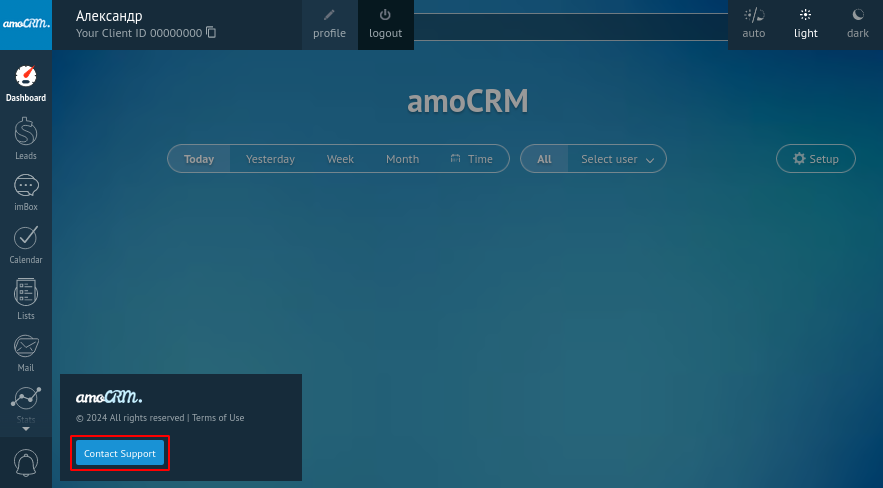Expand the Select user dropdown
Viewport: 883px width, 488px height.
pyautogui.click(x=617, y=159)
